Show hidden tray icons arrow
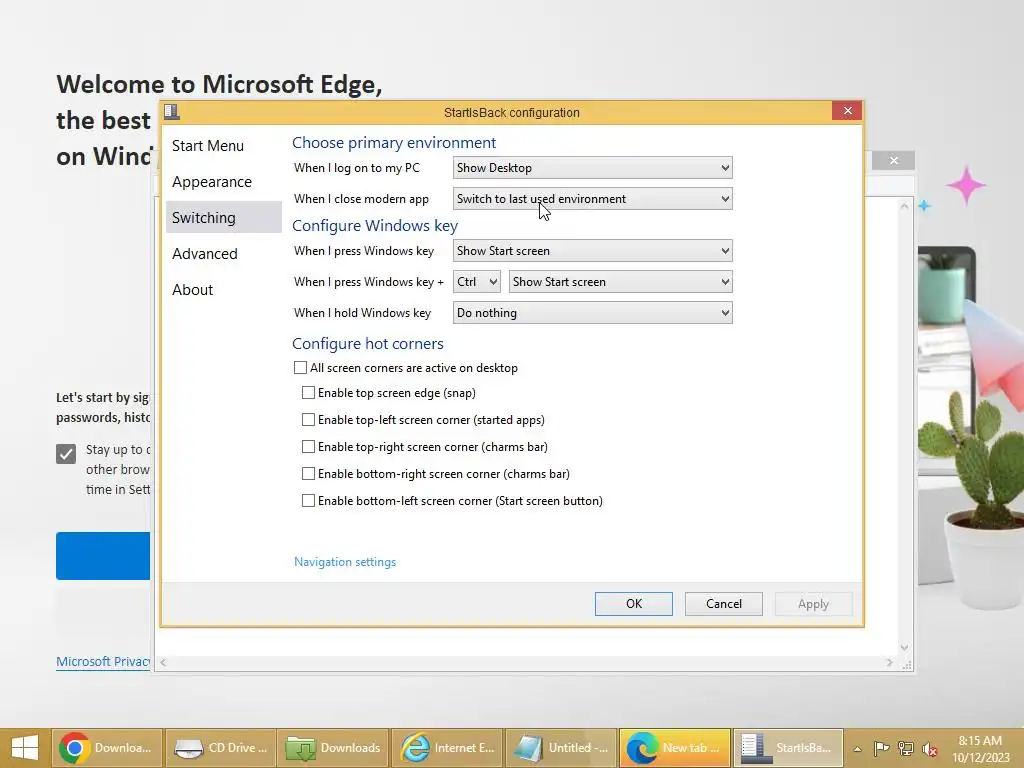 [x=857, y=749]
